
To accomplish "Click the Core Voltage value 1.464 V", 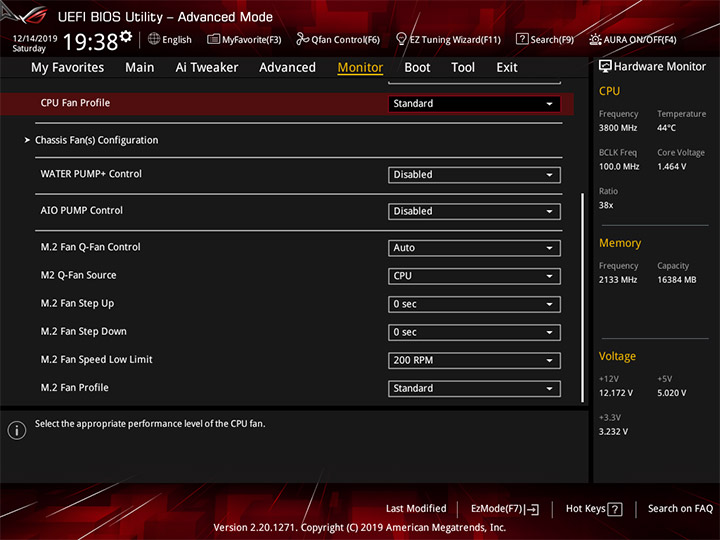I will tap(671, 166).
